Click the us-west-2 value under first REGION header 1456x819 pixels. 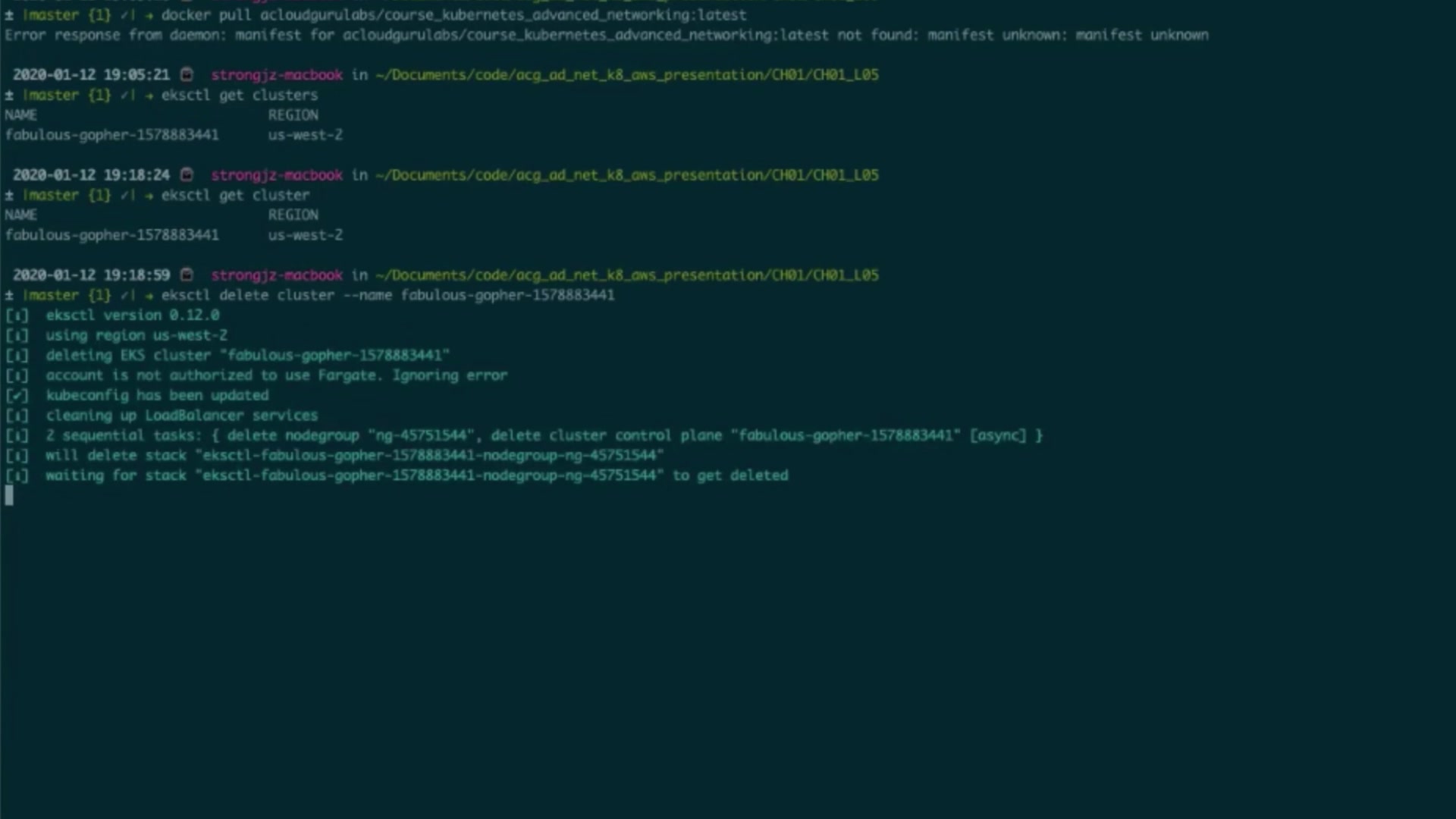305,135
